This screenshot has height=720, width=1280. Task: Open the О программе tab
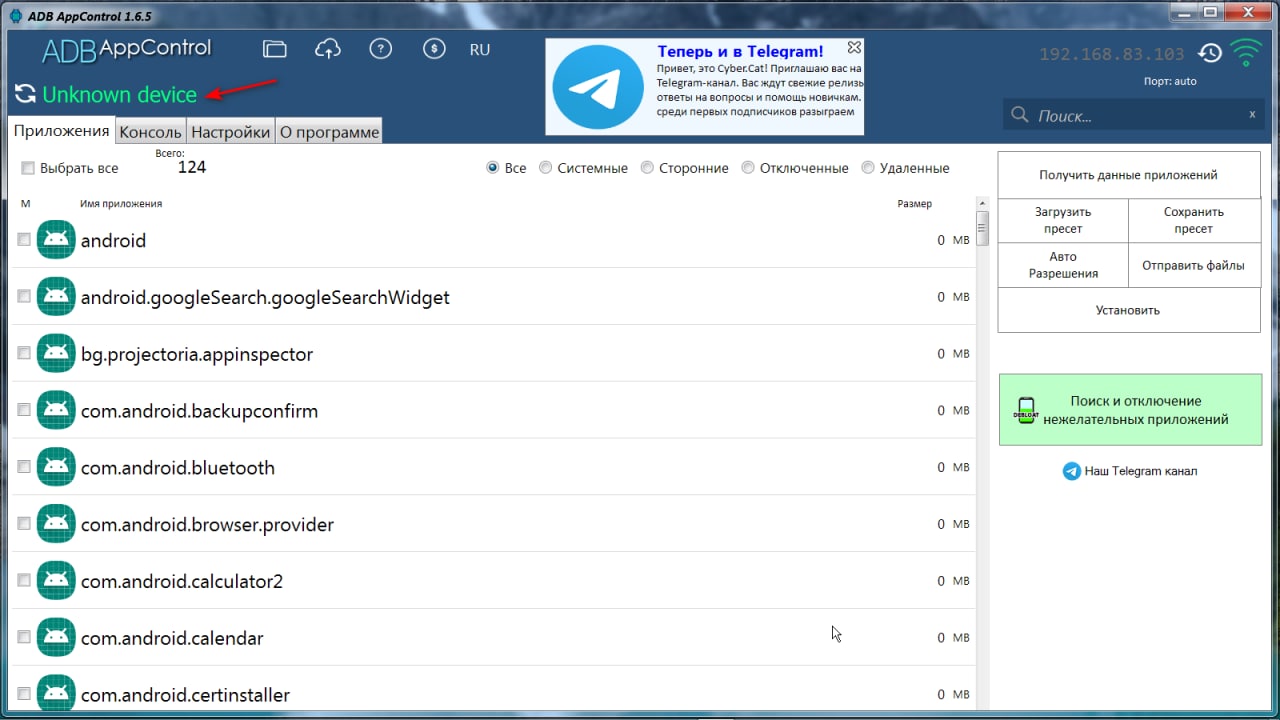329,132
